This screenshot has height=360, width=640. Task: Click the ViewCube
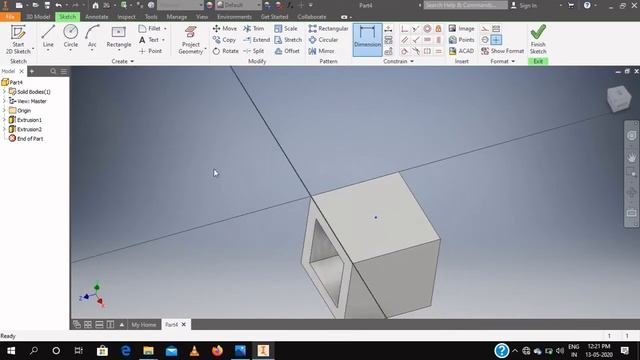(x=619, y=98)
